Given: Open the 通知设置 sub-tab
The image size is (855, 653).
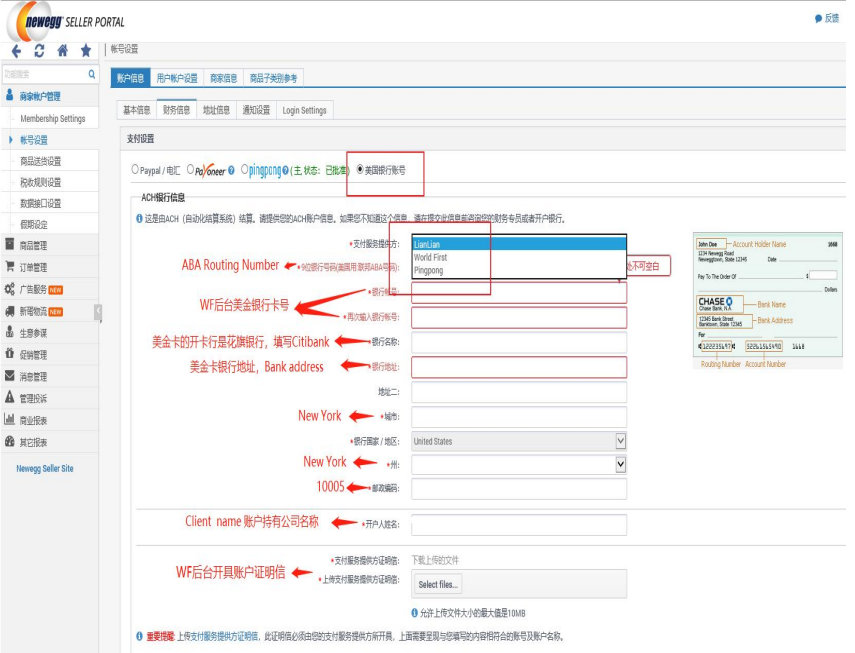Looking at the screenshot, I should [256, 110].
